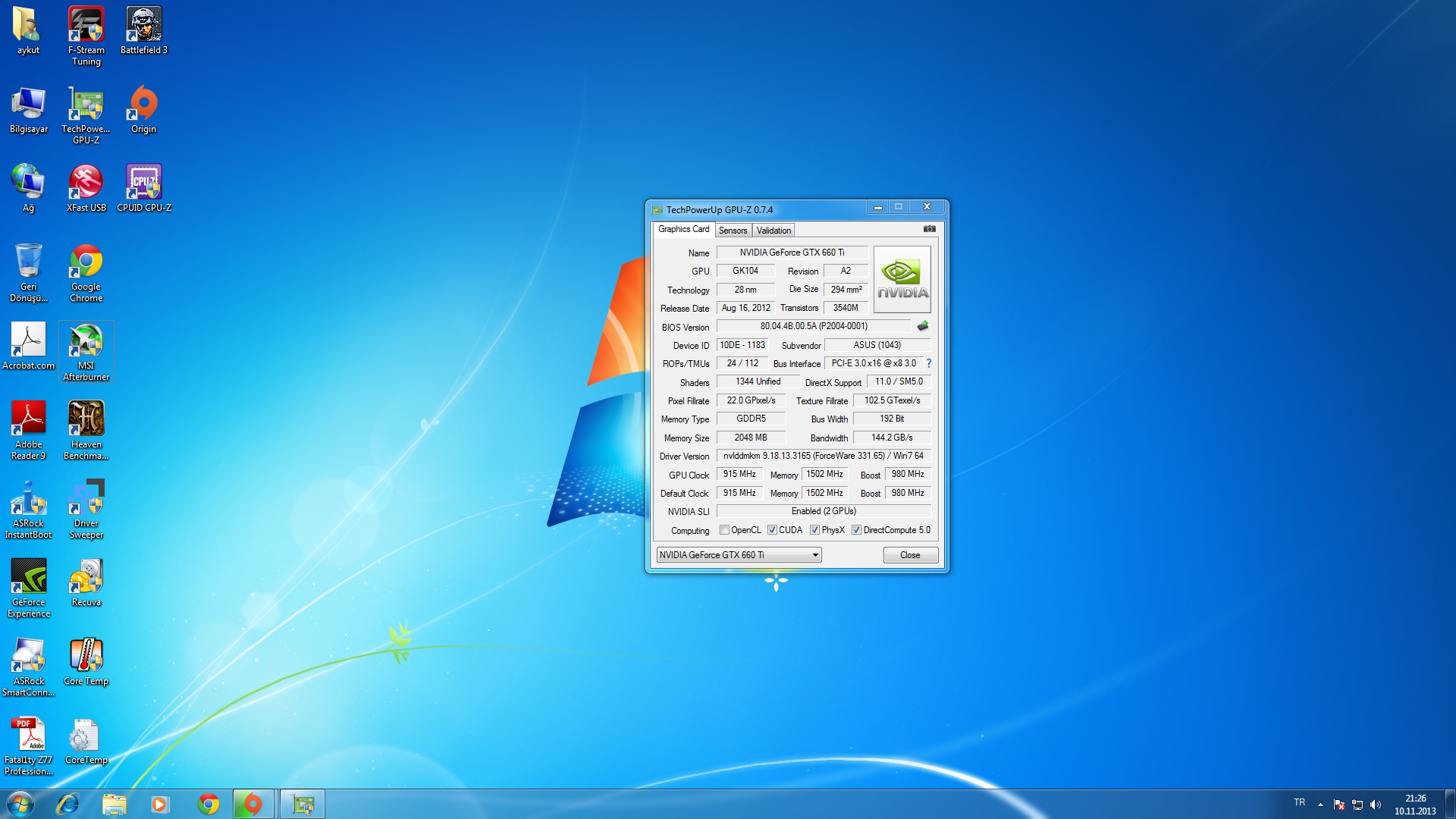Open the Ağ network icon

point(28,189)
